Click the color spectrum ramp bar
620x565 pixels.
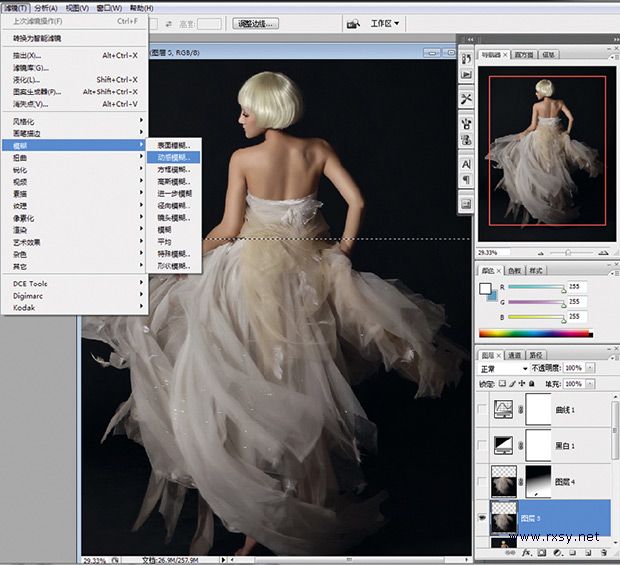tap(536, 333)
